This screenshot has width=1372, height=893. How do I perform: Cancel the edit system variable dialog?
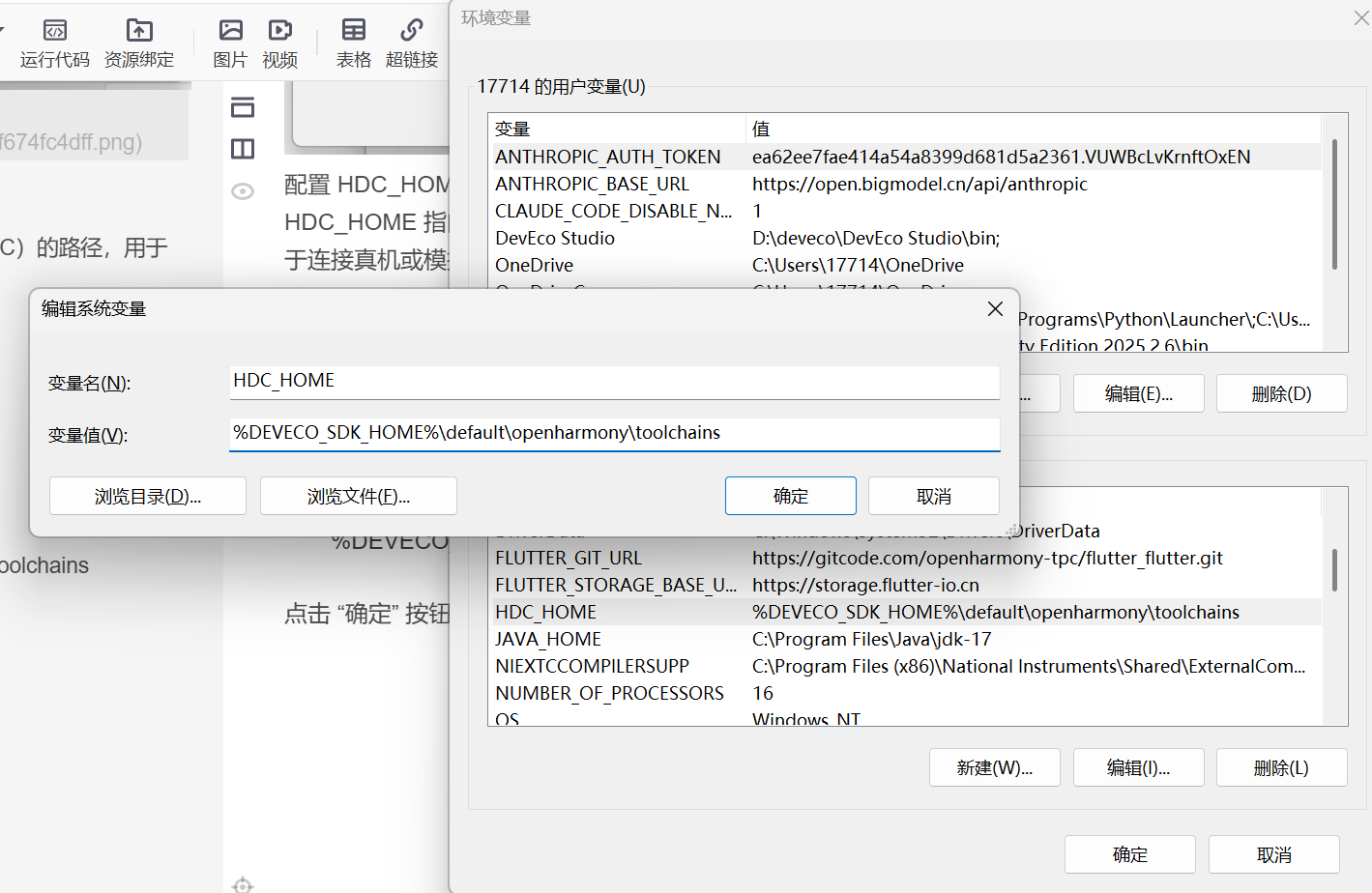coord(934,496)
